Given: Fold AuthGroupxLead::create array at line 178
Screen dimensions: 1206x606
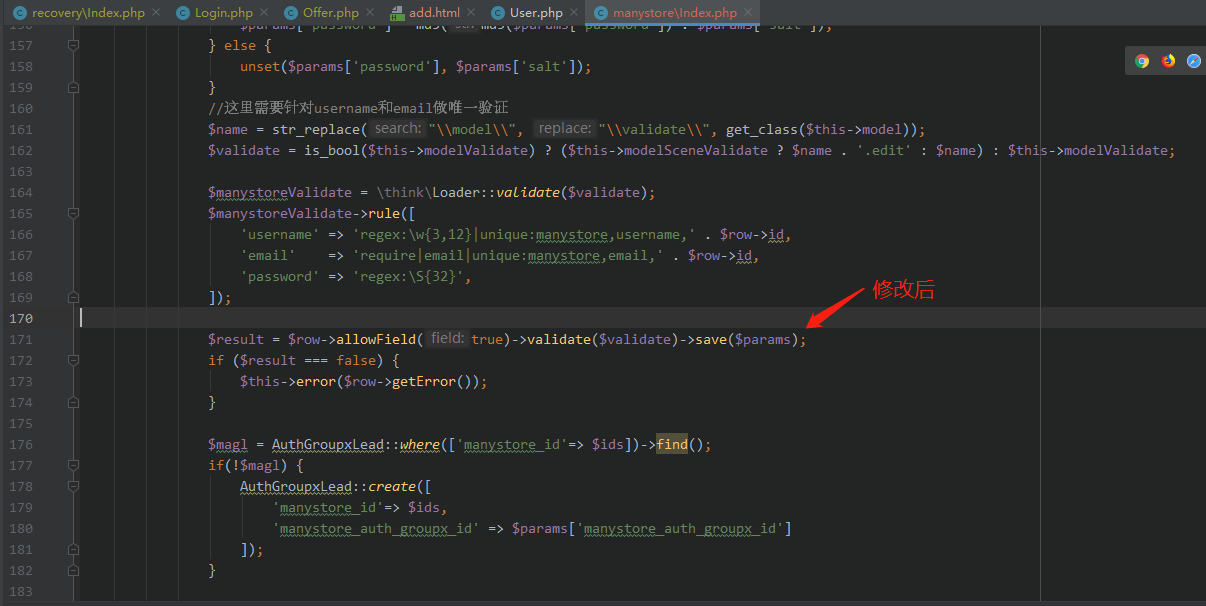Looking at the screenshot, I should 73,487.
